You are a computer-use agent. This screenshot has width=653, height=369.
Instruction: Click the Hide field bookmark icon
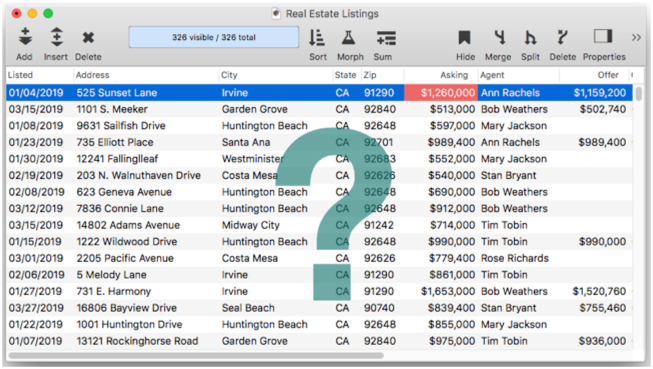464,37
